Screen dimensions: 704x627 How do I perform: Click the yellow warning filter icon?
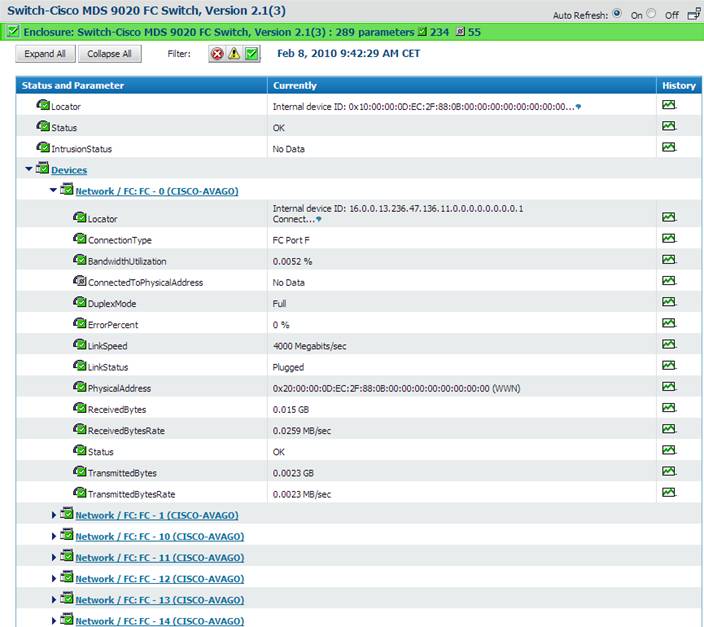234,54
